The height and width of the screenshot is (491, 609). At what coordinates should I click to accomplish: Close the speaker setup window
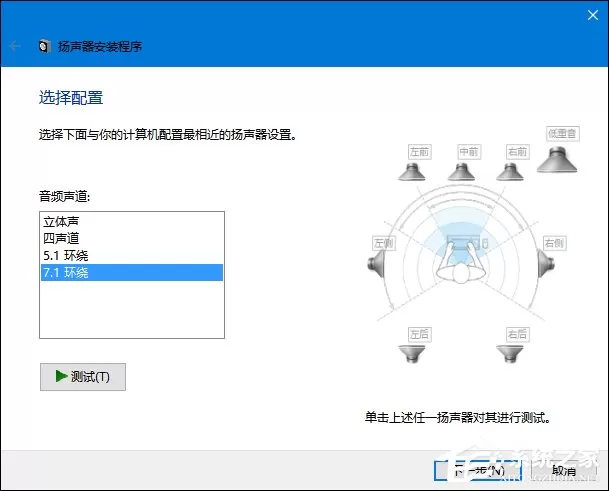click(x=593, y=15)
